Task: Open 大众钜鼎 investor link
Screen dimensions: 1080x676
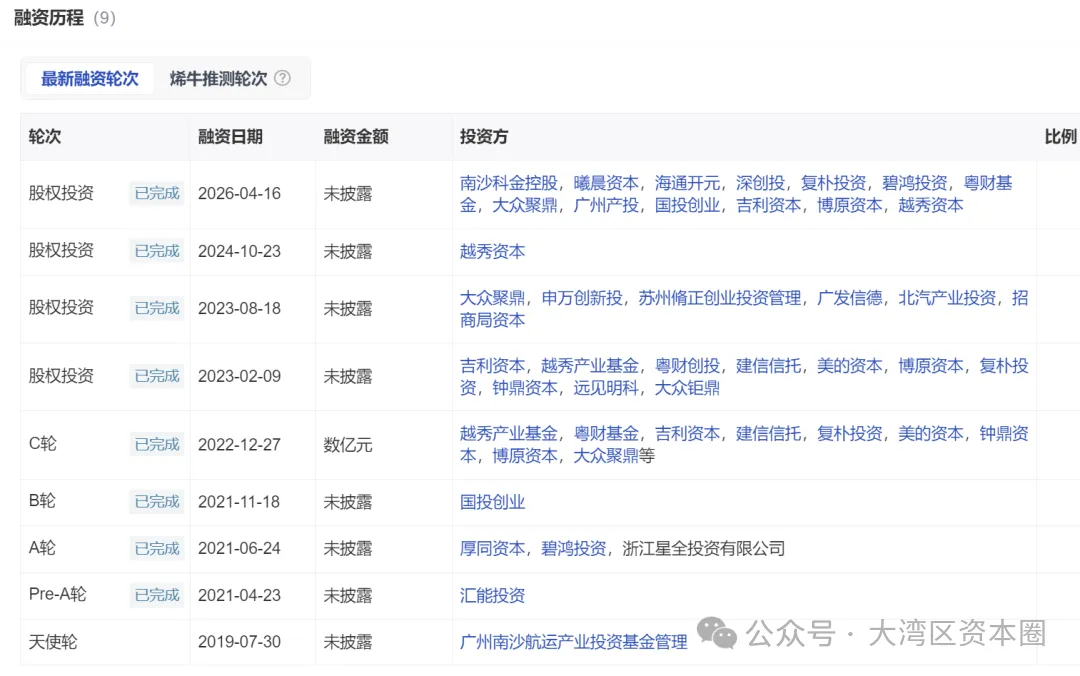Action: click(x=687, y=388)
